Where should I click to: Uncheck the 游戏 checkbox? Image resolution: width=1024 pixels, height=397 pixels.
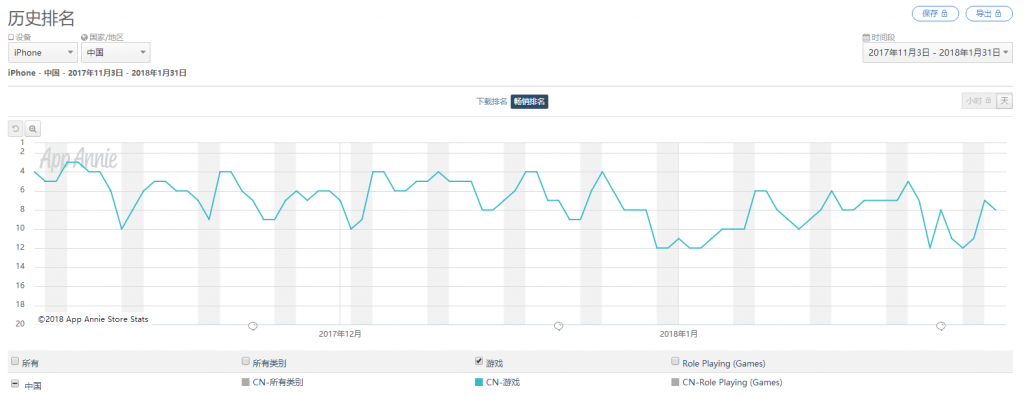coord(479,360)
